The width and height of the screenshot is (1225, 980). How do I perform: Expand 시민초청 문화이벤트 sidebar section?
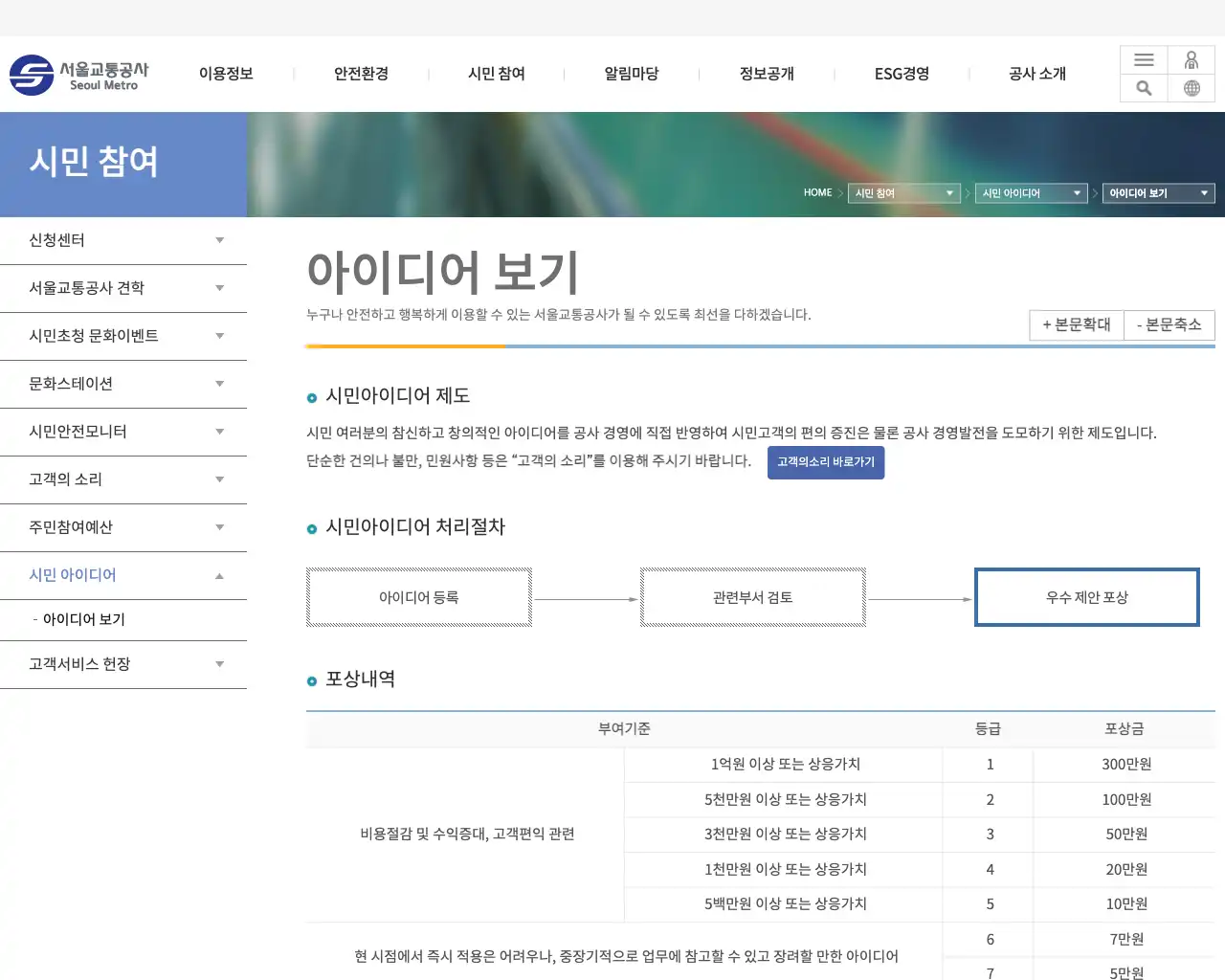point(123,337)
